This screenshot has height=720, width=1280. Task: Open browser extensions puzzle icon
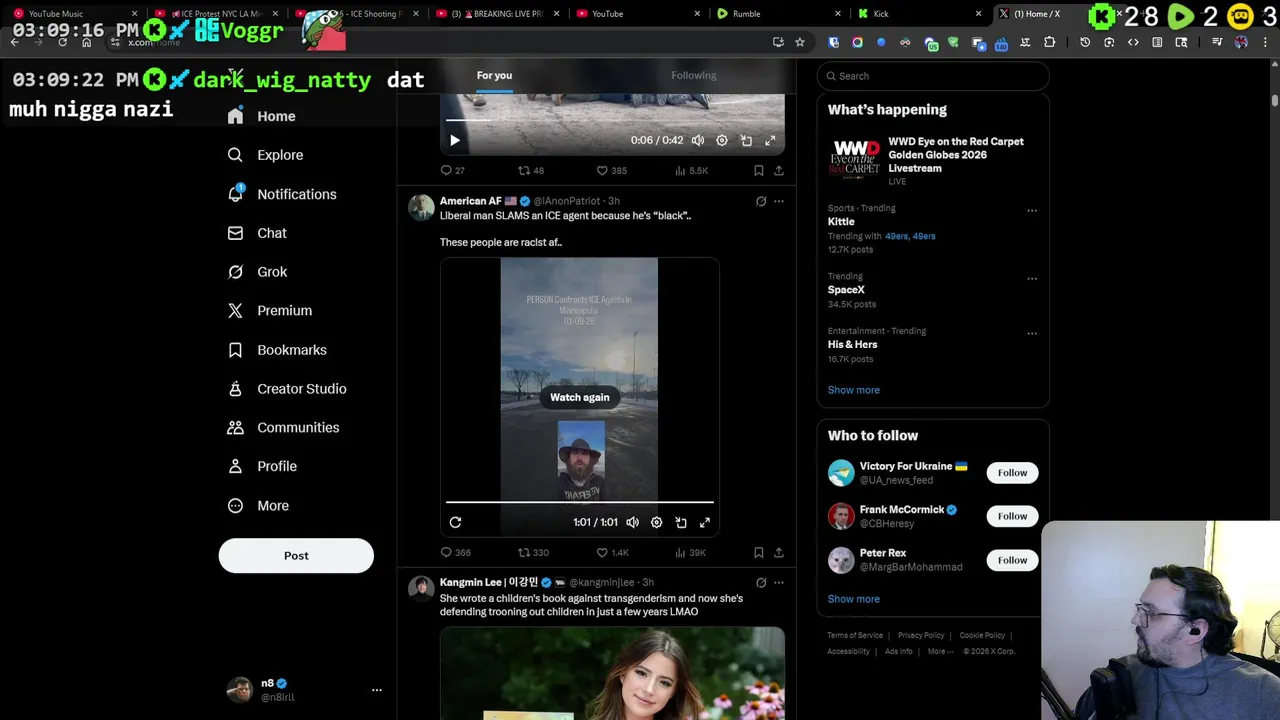(x=1049, y=42)
